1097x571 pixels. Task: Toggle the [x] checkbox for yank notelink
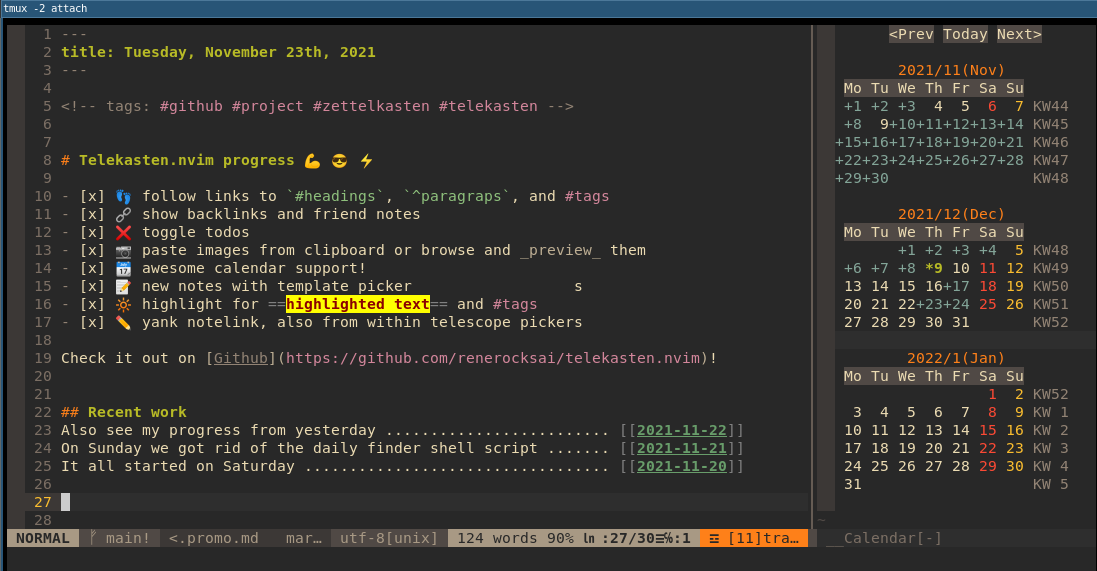click(x=92, y=323)
